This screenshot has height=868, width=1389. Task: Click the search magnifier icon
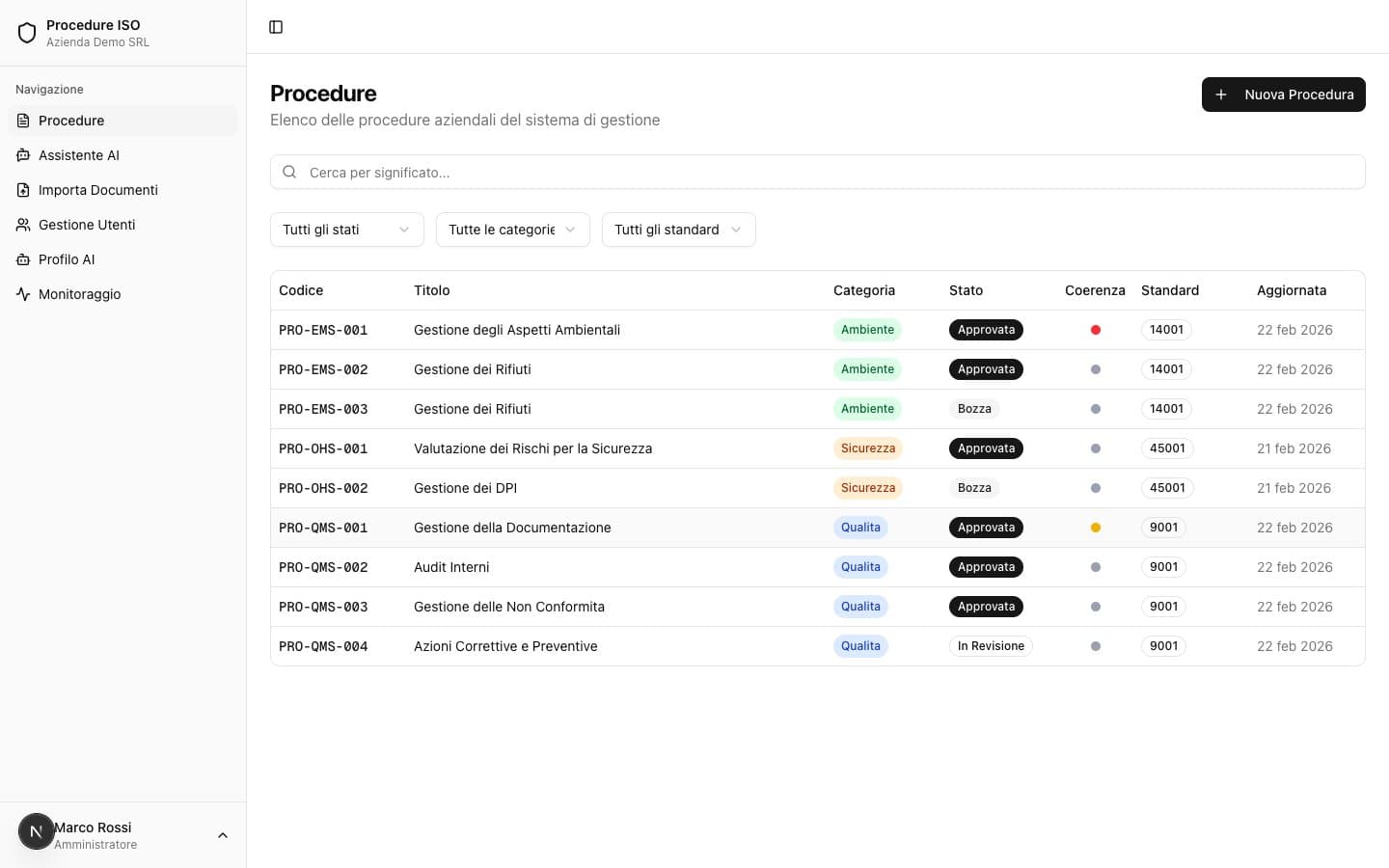click(289, 172)
